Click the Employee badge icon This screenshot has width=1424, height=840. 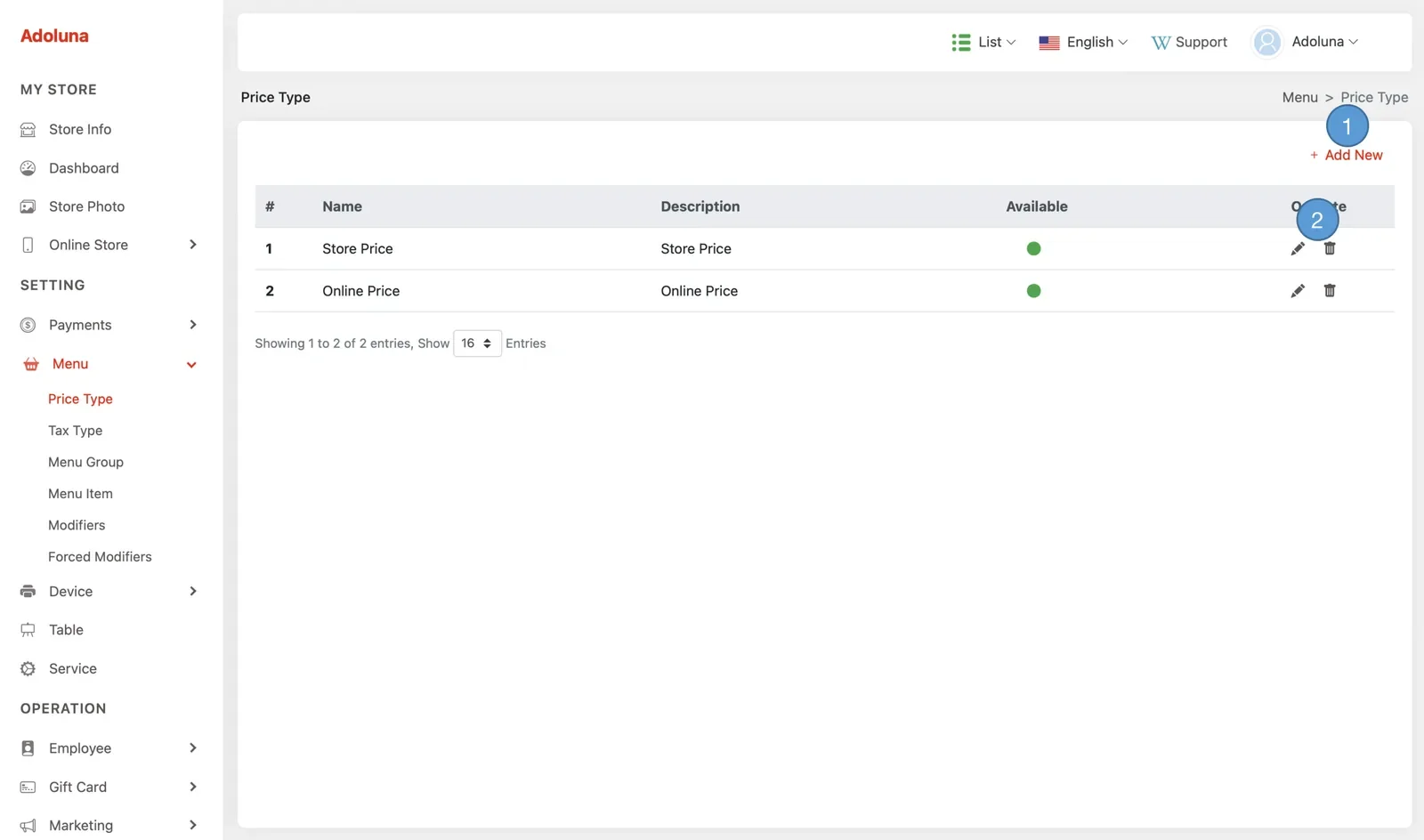[x=28, y=748]
